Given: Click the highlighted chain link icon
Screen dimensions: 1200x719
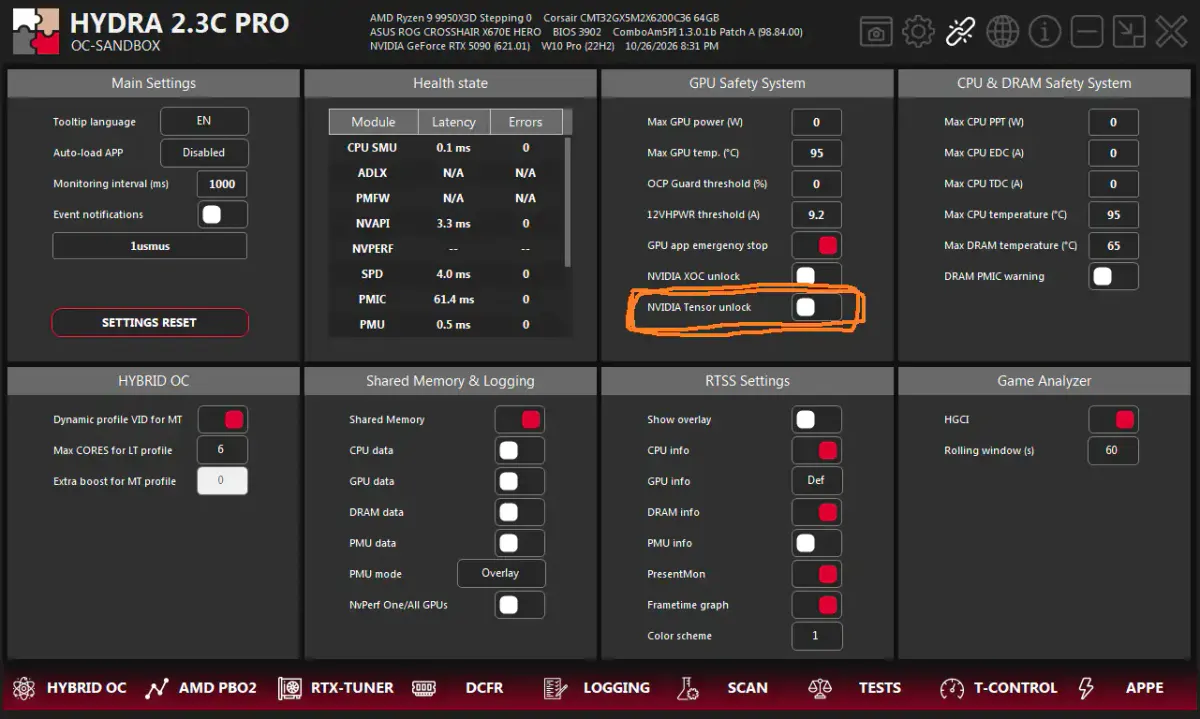Looking at the screenshot, I should click(960, 32).
